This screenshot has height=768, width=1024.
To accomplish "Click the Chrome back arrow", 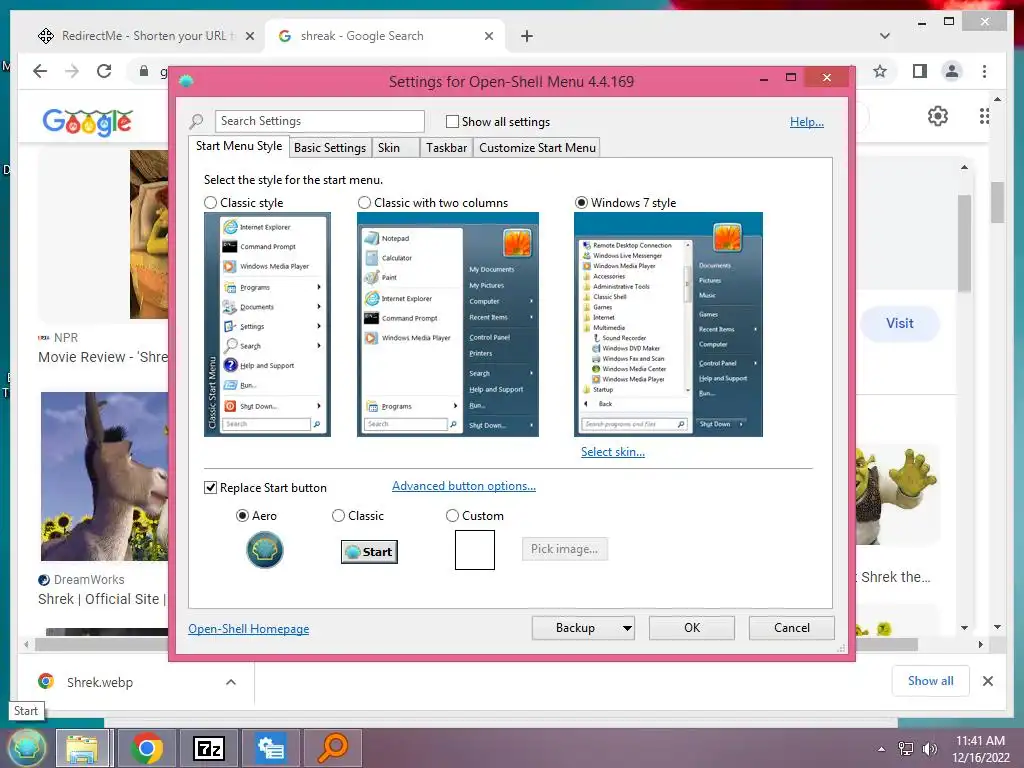I will coord(40,71).
